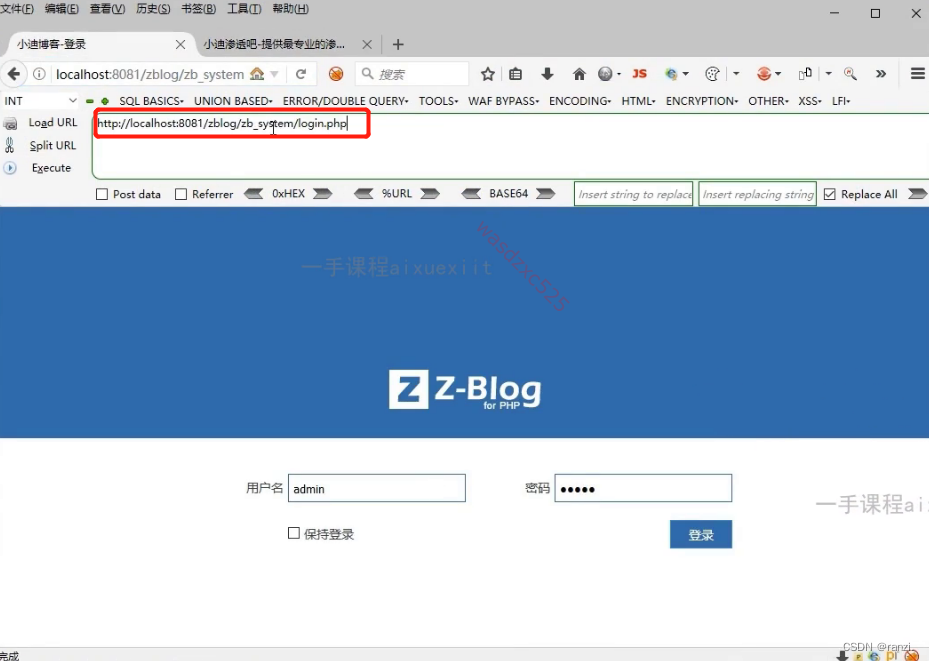
Task: Click right arrow beside BASE64
Action: tap(545, 194)
